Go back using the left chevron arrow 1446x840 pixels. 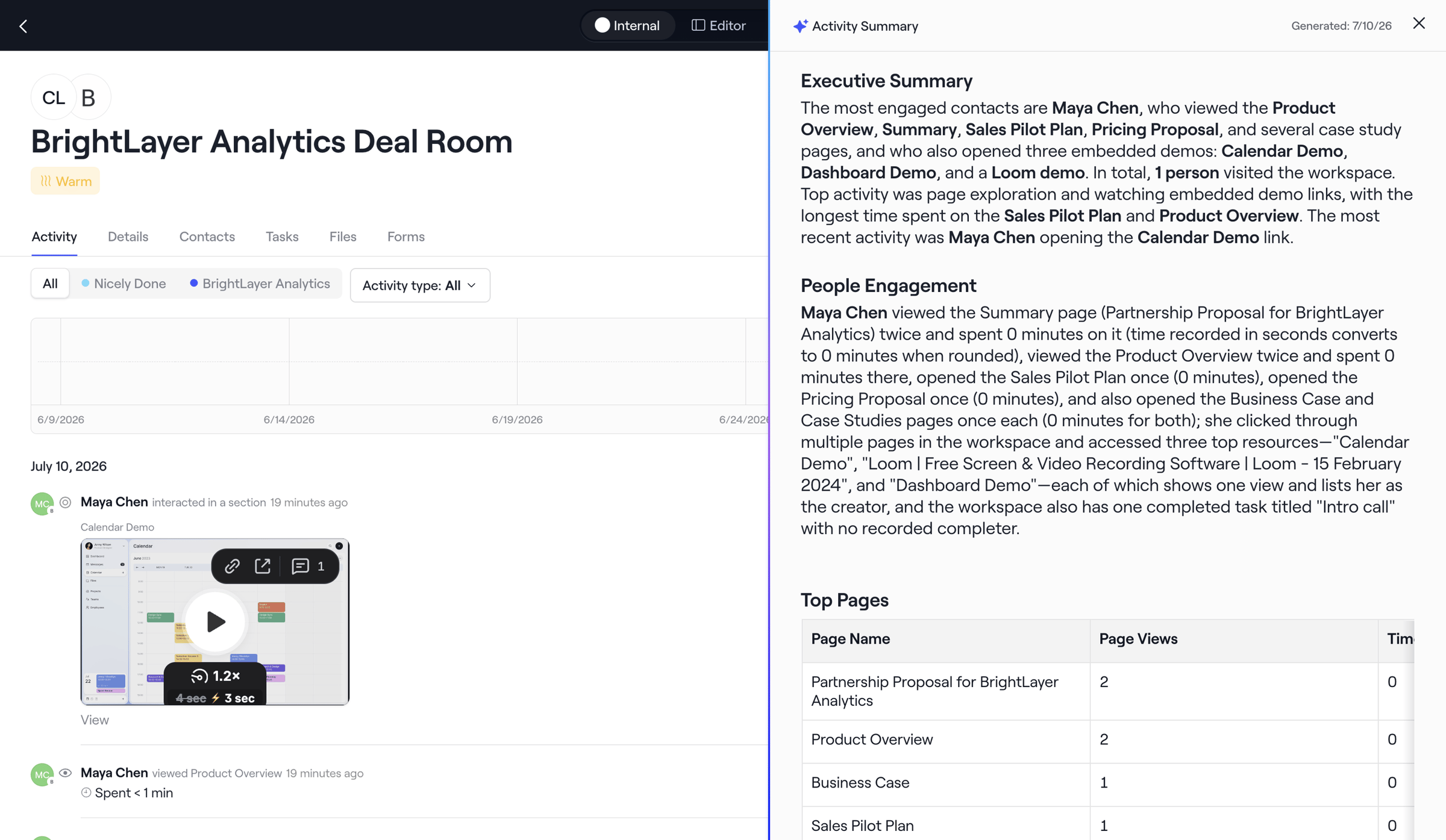pyautogui.click(x=23, y=26)
